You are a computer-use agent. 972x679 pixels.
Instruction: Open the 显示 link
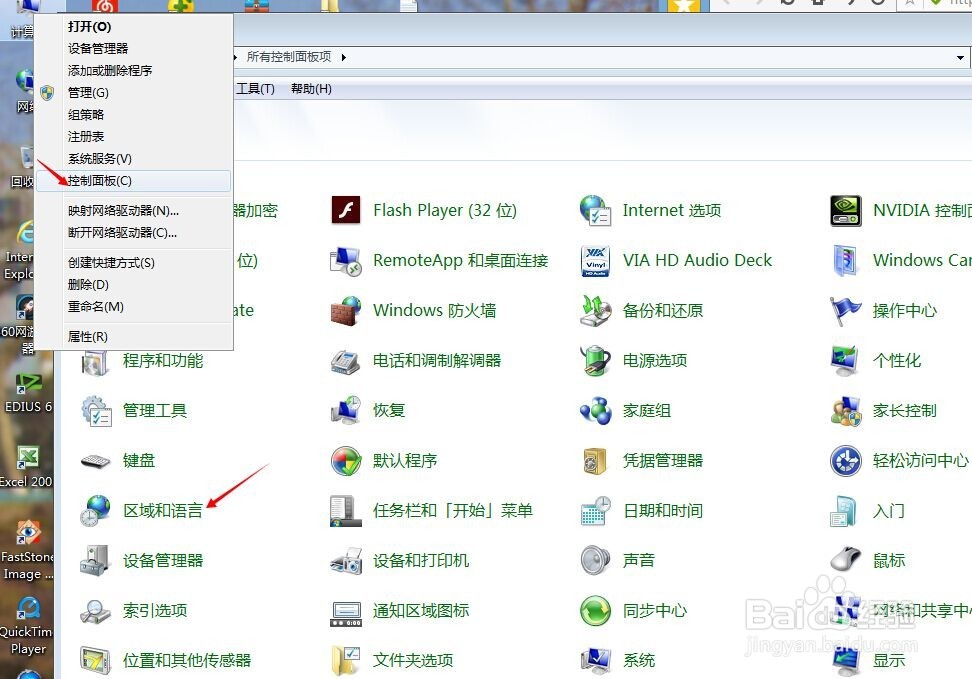889,661
